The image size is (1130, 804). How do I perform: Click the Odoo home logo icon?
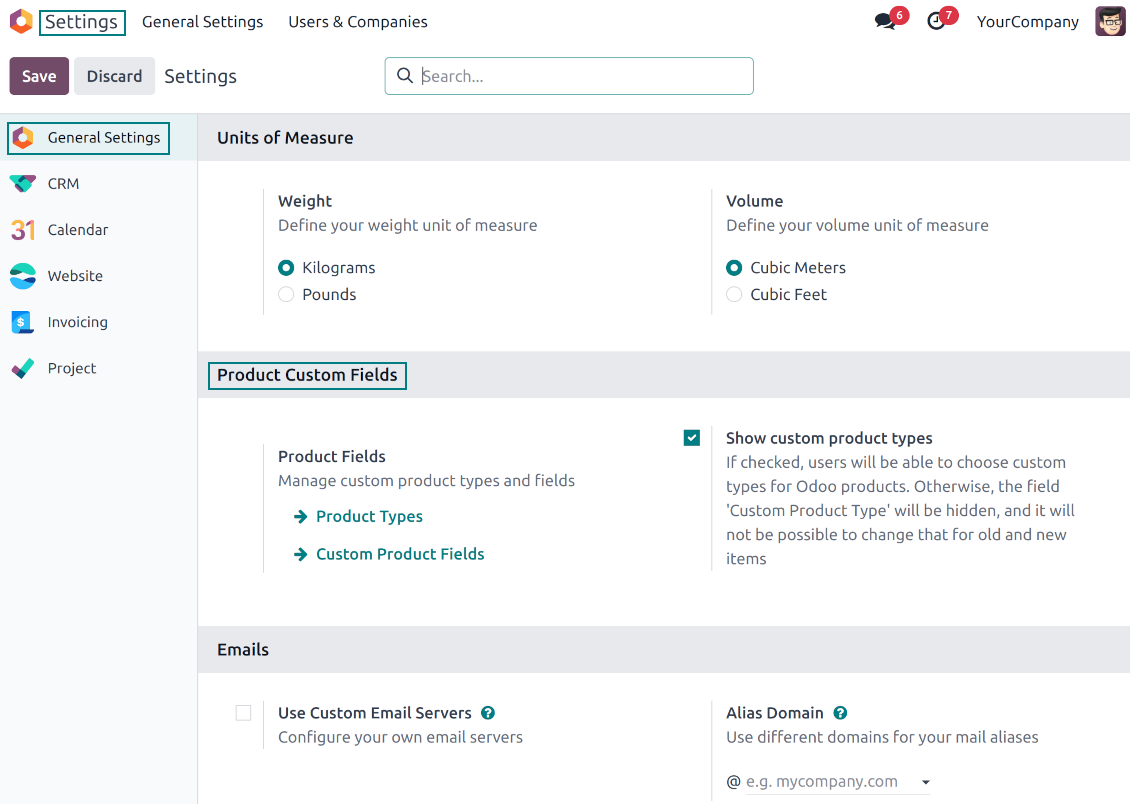coord(21,22)
